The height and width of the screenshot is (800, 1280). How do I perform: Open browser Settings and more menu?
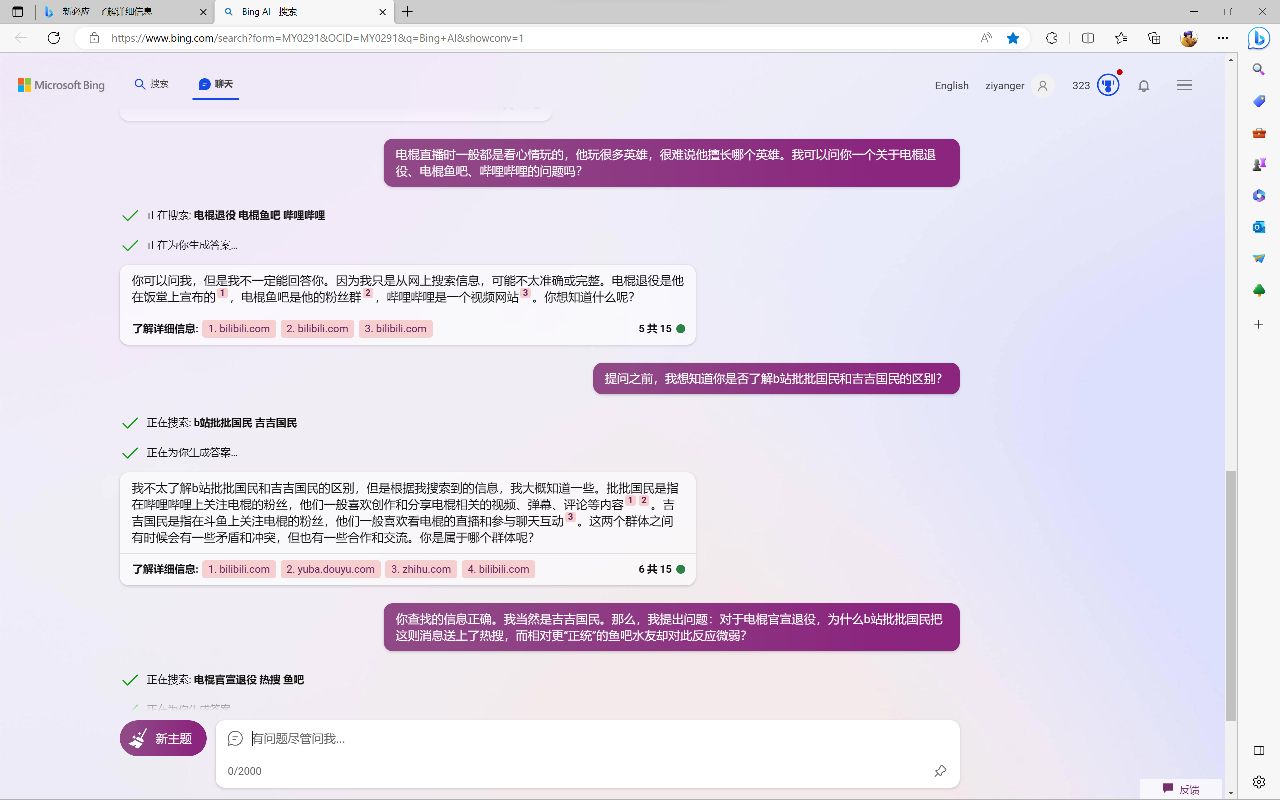tap(1223, 38)
